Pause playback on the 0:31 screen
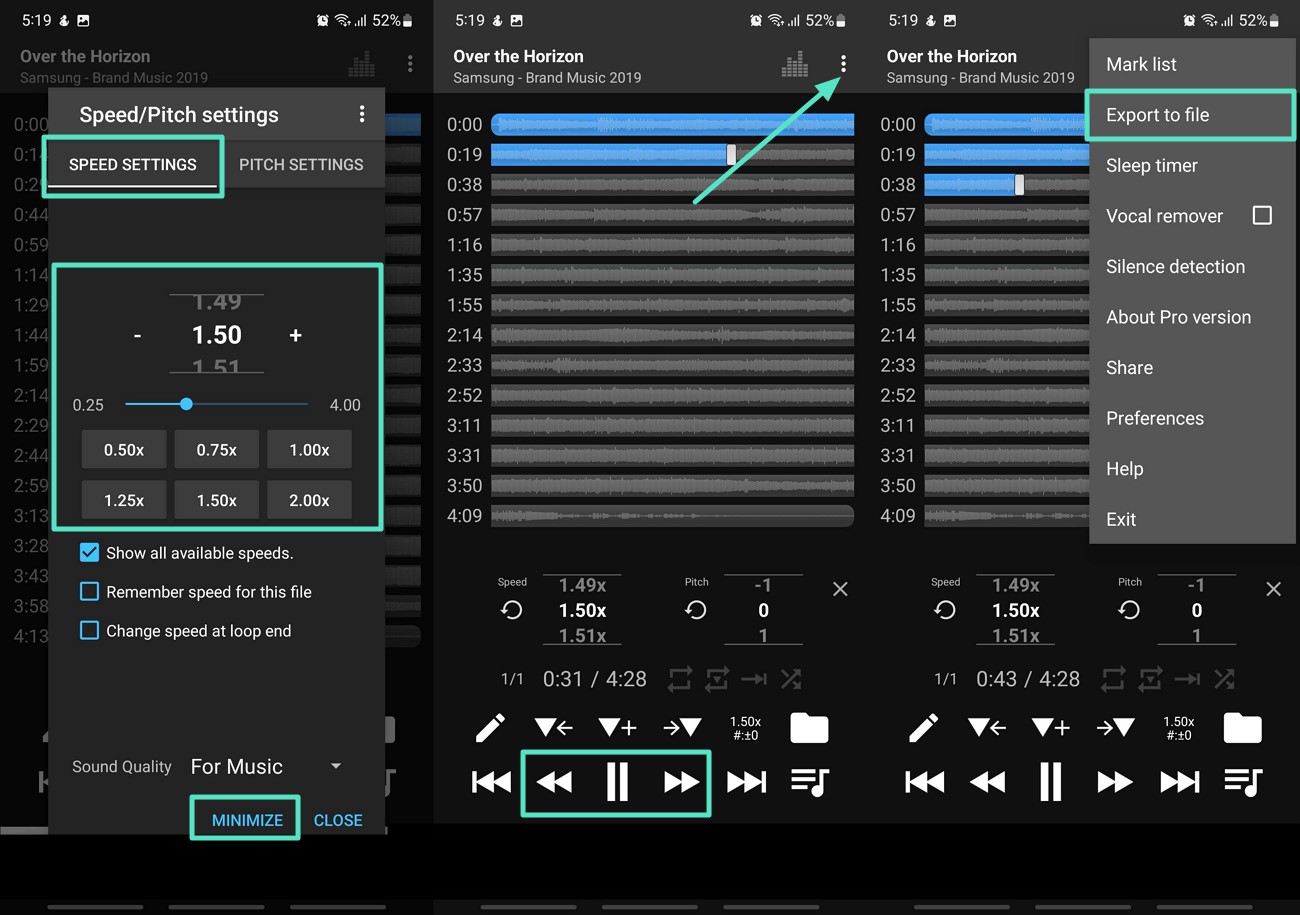The width and height of the screenshot is (1300, 915). point(617,782)
